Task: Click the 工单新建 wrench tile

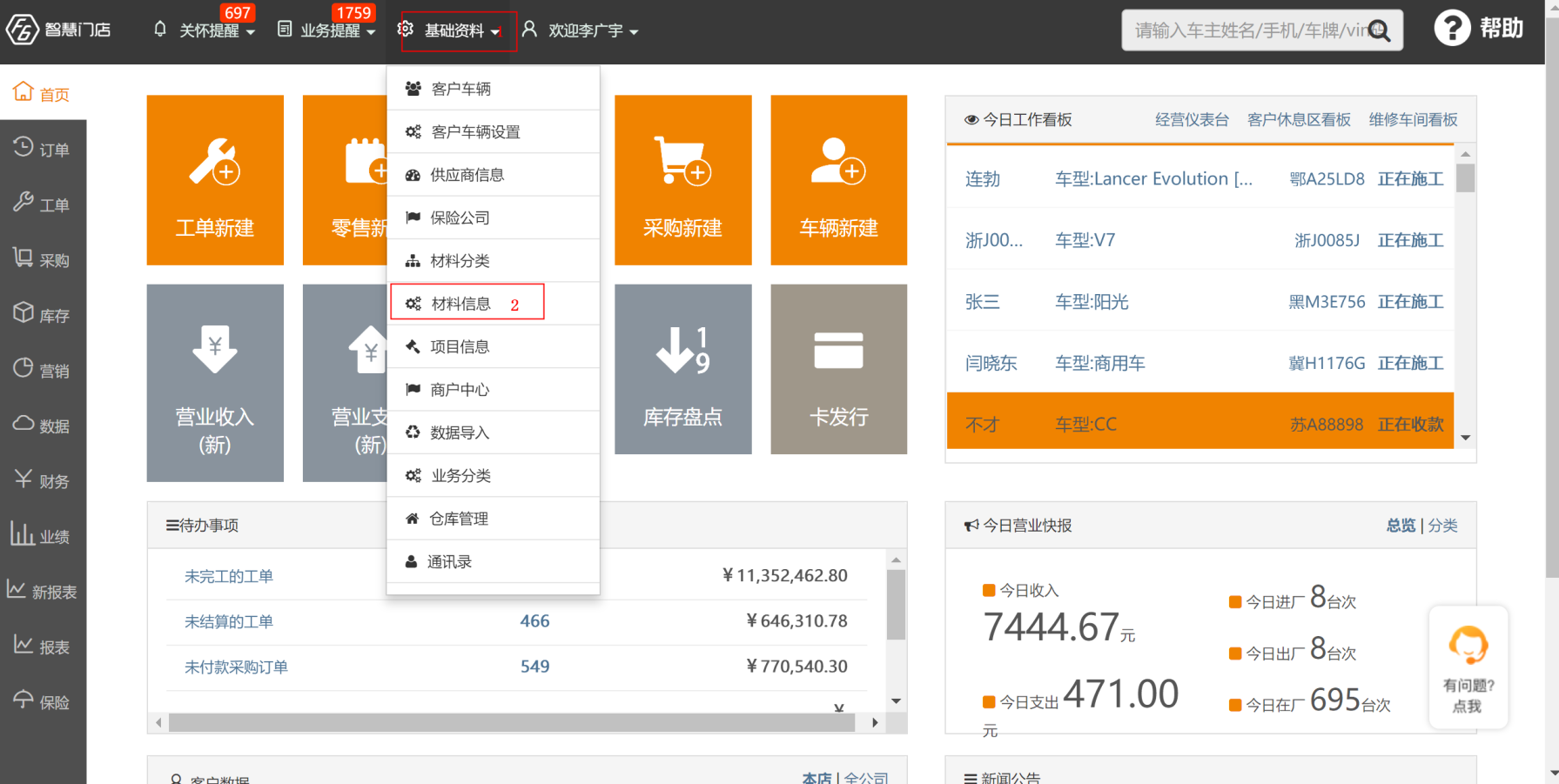Action: click(215, 180)
